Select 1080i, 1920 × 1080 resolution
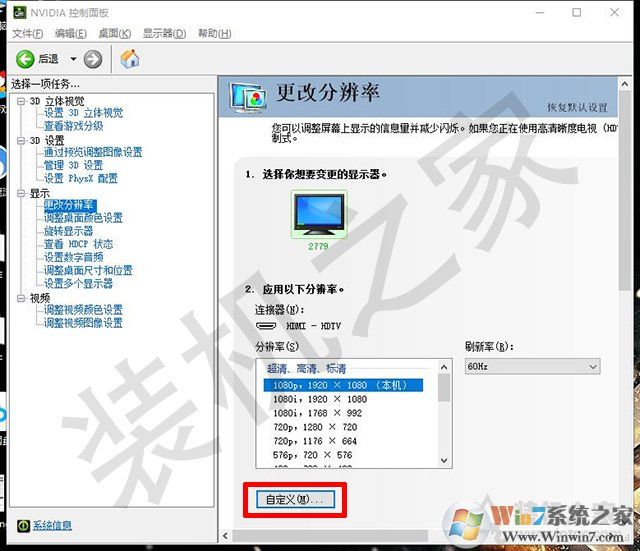 (320, 399)
